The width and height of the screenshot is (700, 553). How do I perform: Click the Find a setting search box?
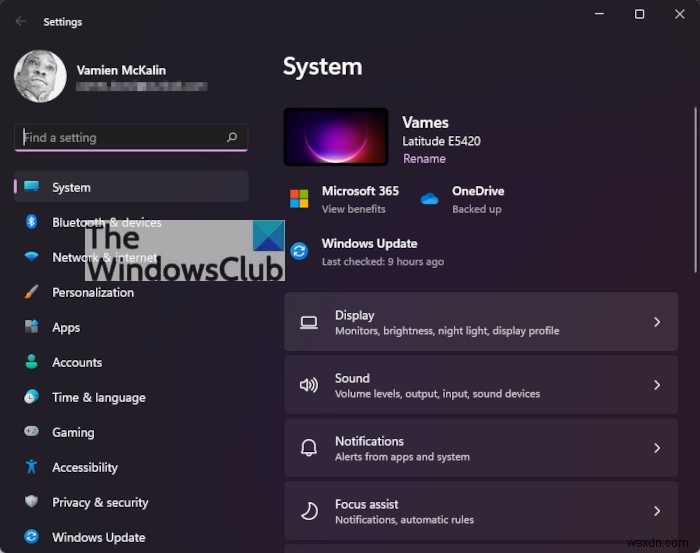[131, 137]
